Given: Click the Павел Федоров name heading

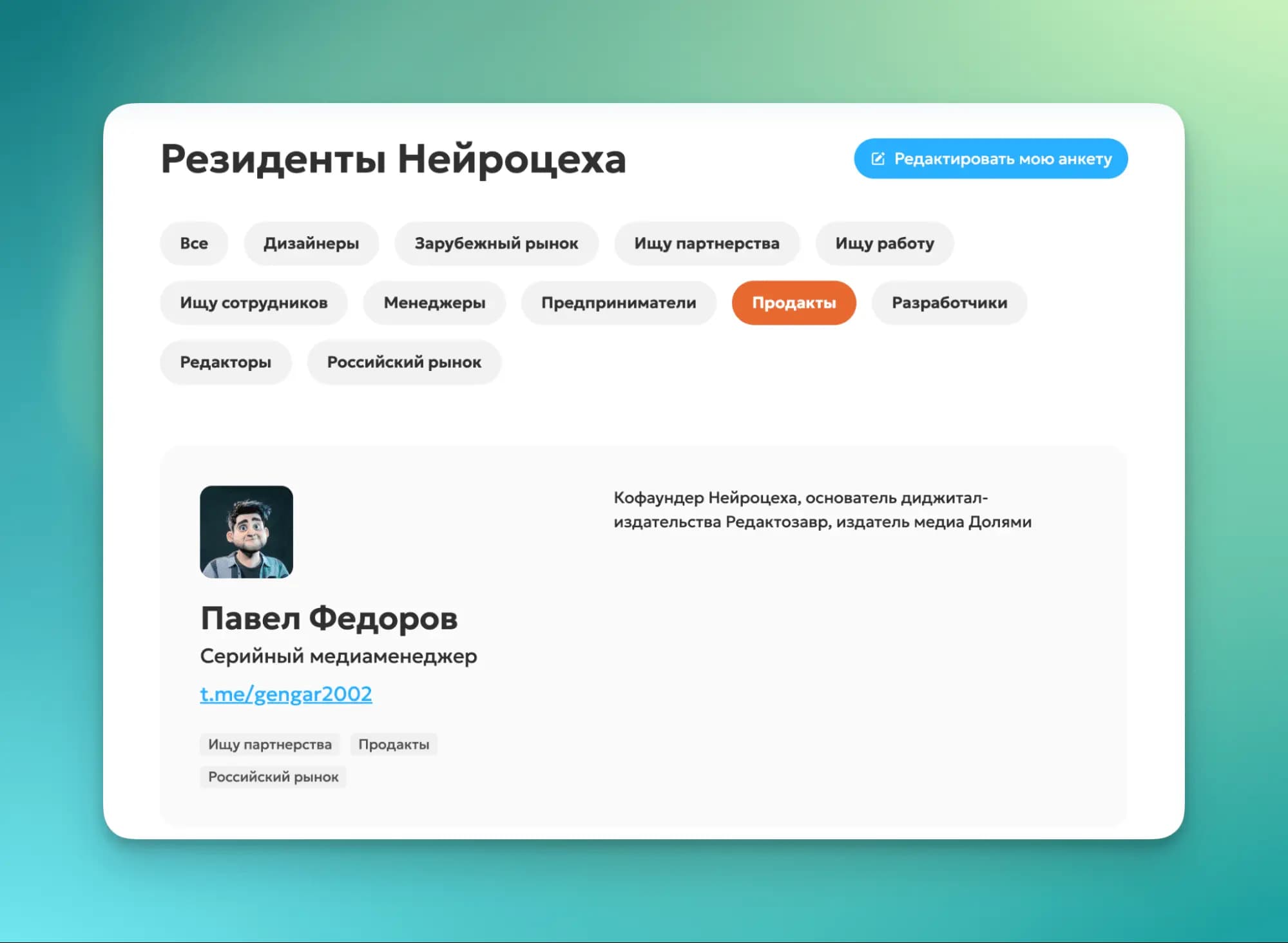Looking at the screenshot, I should click(x=329, y=618).
